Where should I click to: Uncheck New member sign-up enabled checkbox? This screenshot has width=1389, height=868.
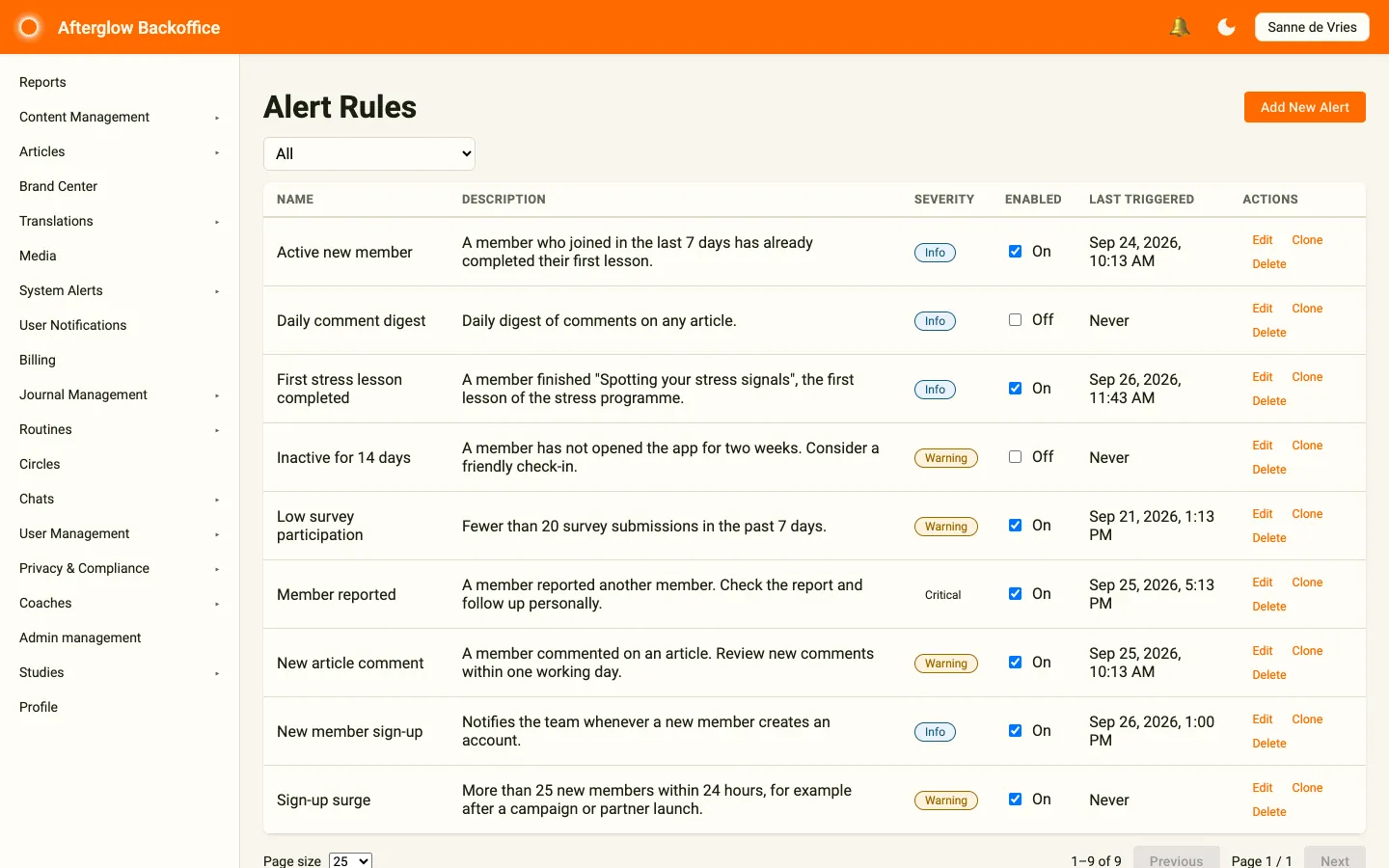click(x=1015, y=731)
